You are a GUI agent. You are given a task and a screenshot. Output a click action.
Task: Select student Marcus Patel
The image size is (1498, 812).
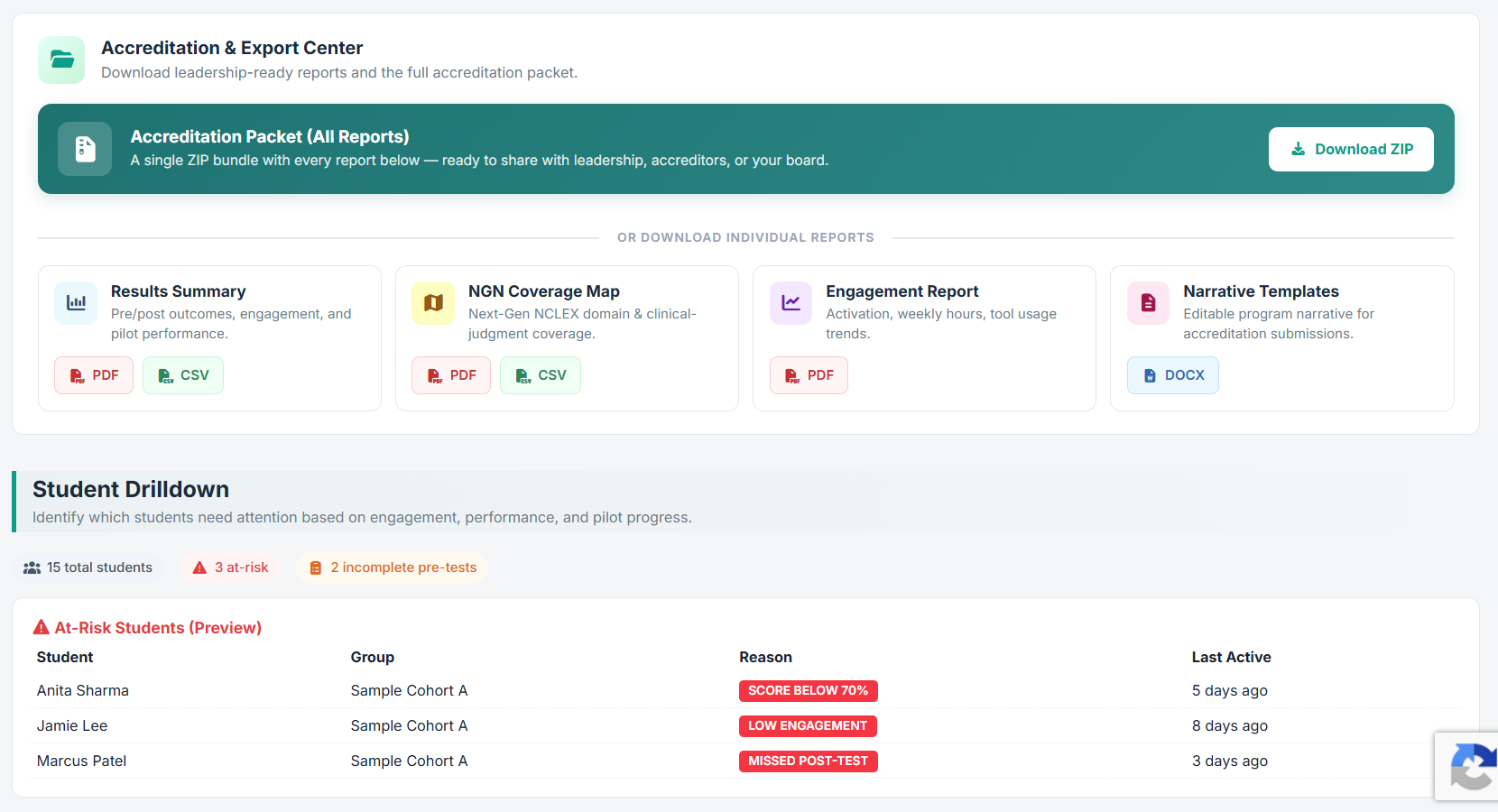point(81,761)
